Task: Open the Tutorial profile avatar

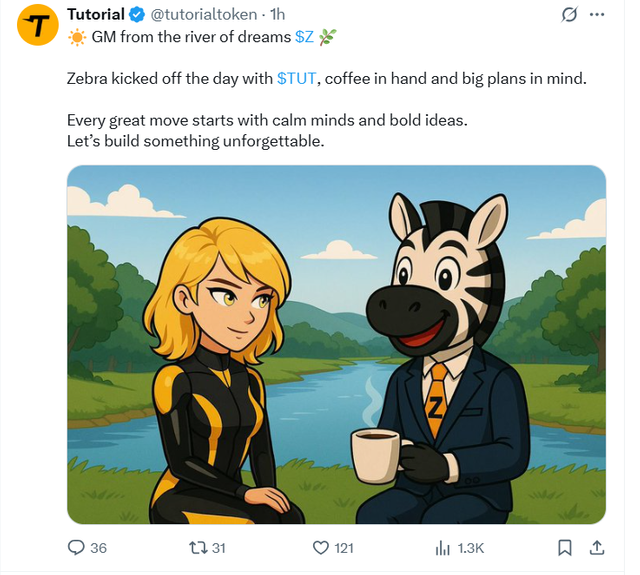Action: pyautogui.click(x=38, y=25)
